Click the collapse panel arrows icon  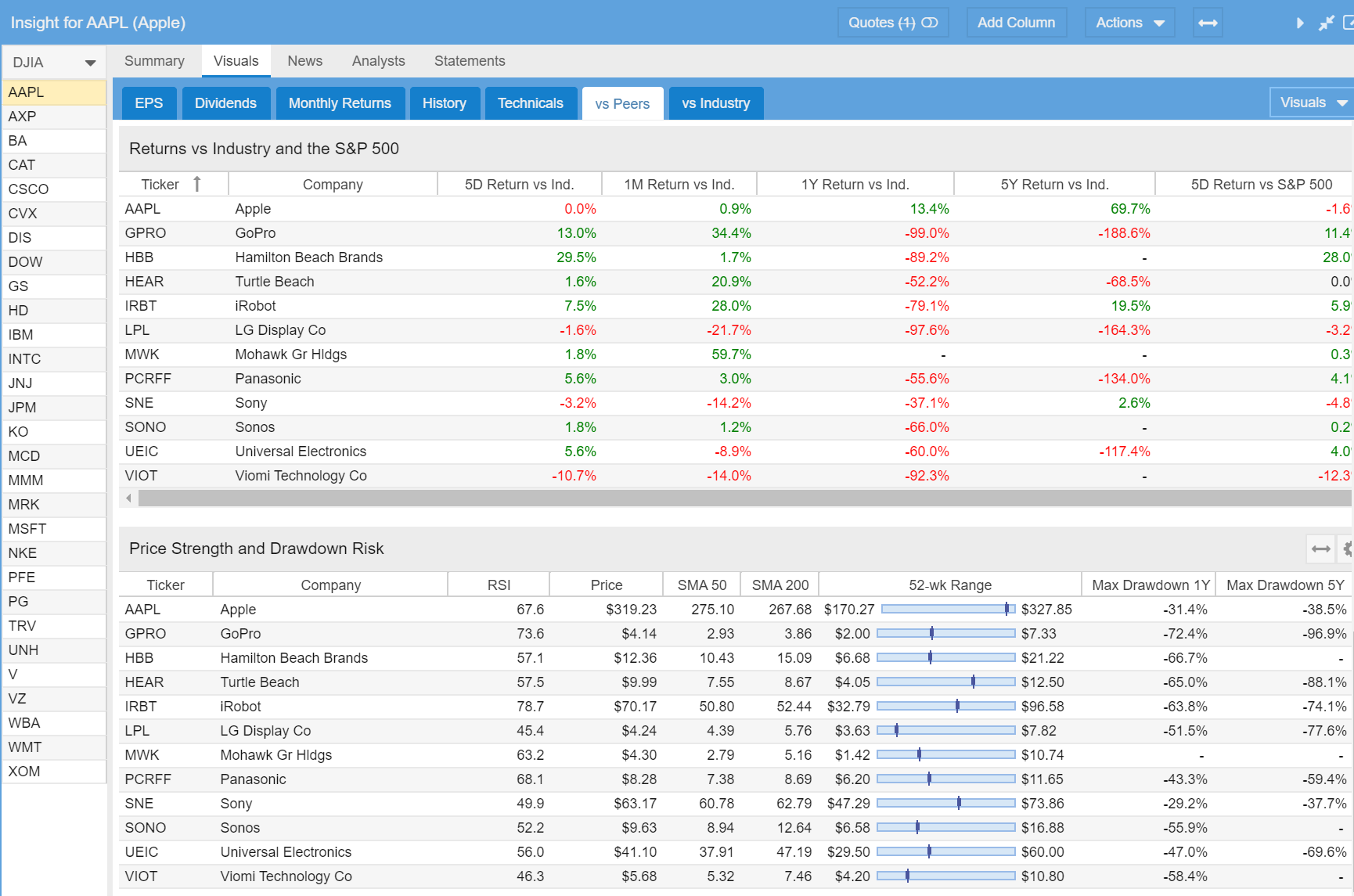click(x=1326, y=23)
